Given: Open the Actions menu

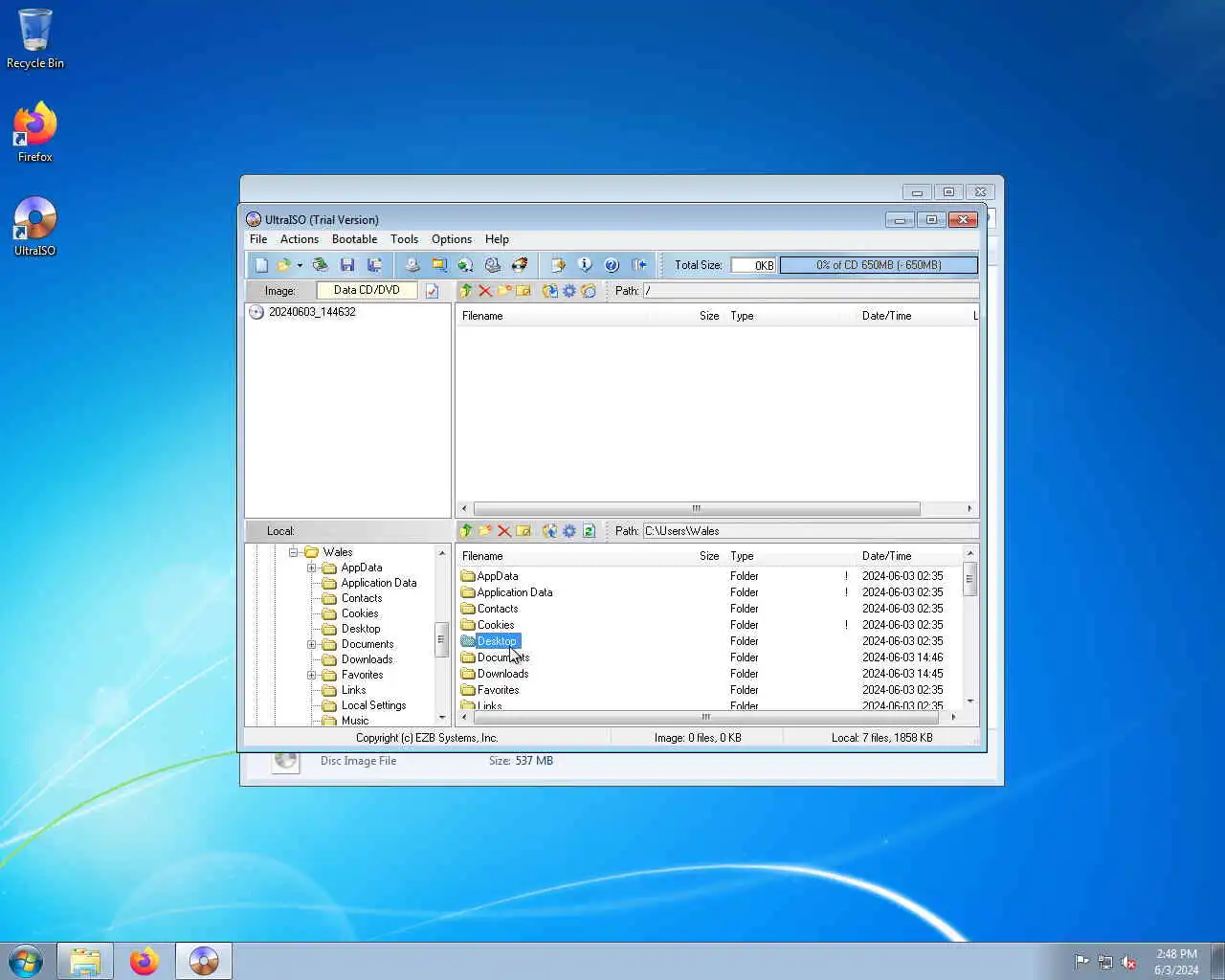Looking at the screenshot, I should pyautogui.click(x=300, y=239).
